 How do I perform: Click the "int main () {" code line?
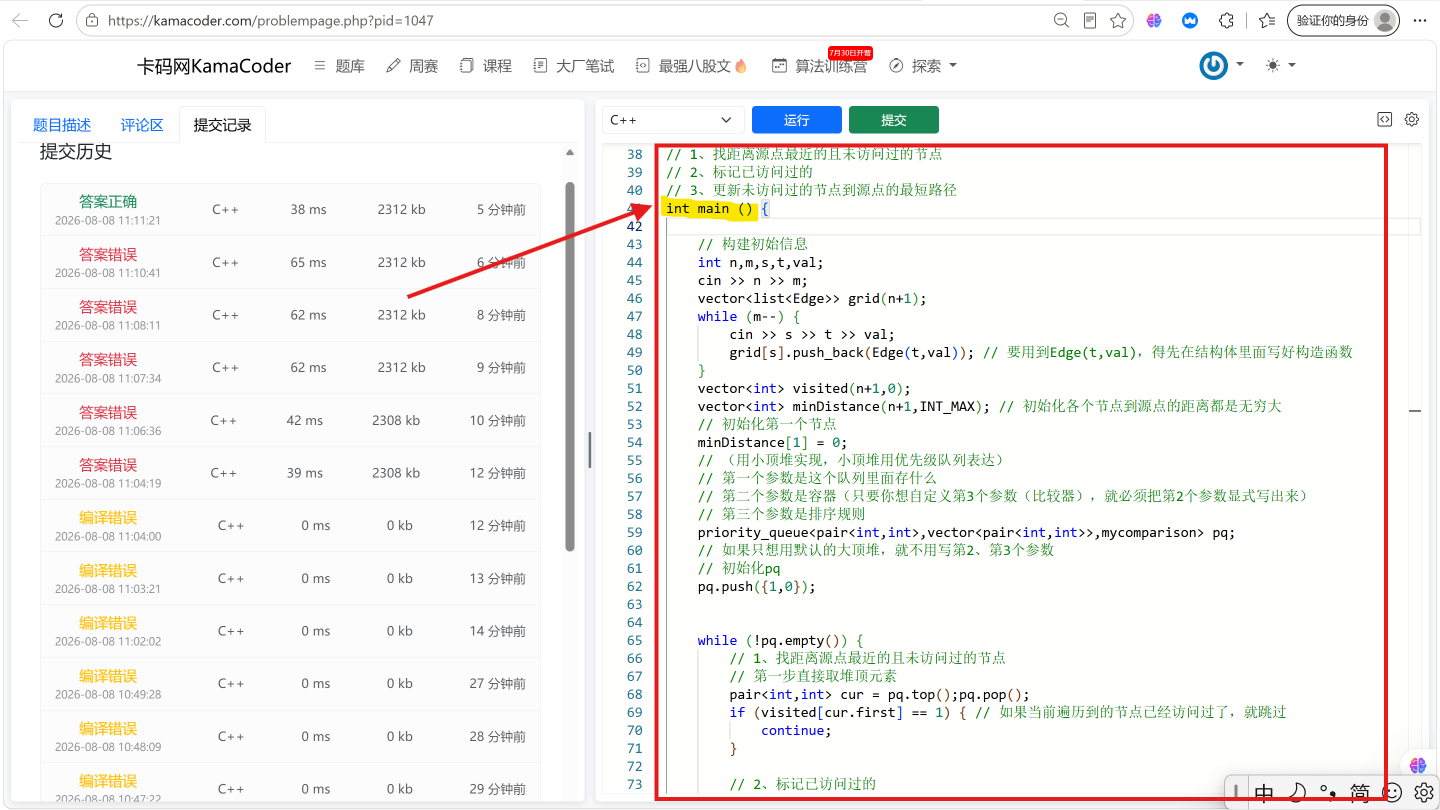[717, 209]
